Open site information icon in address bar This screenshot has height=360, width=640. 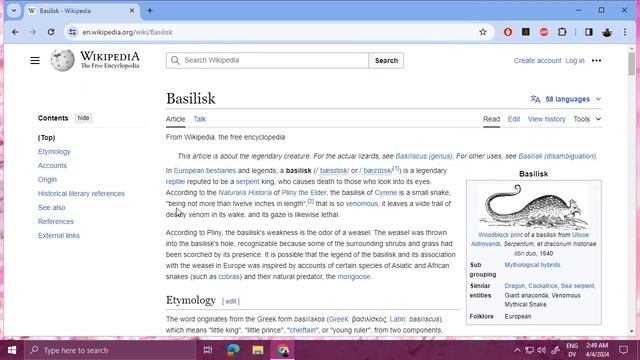(x=72, y=32)
